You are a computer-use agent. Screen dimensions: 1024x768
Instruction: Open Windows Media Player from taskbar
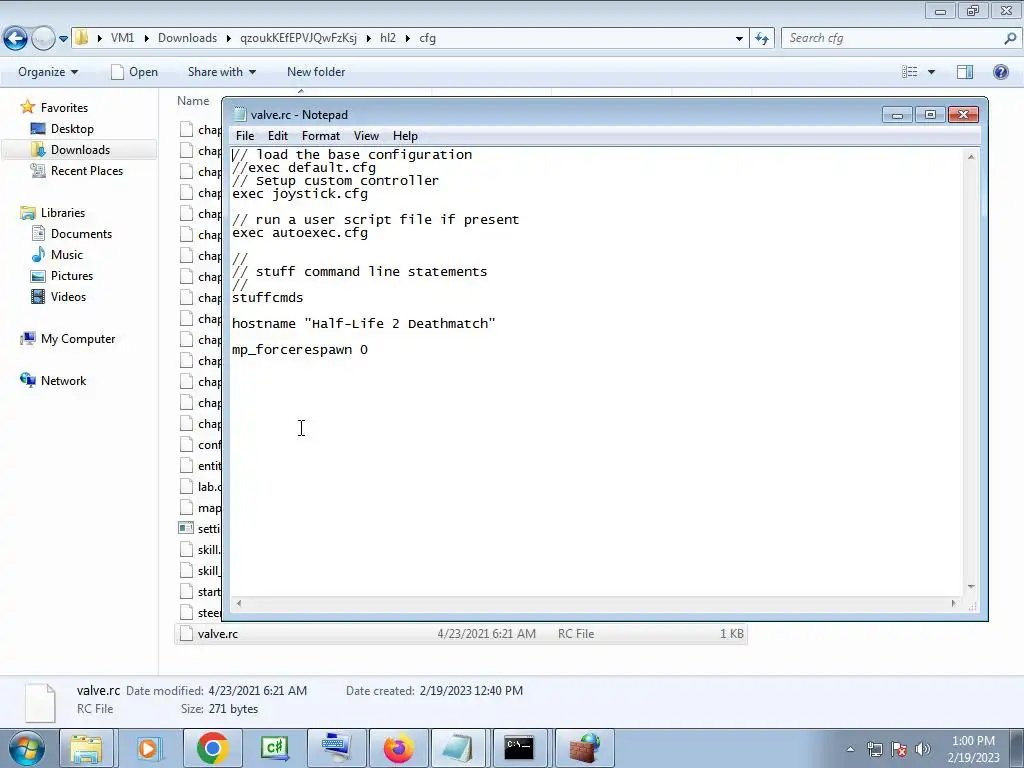pos(148,748)
